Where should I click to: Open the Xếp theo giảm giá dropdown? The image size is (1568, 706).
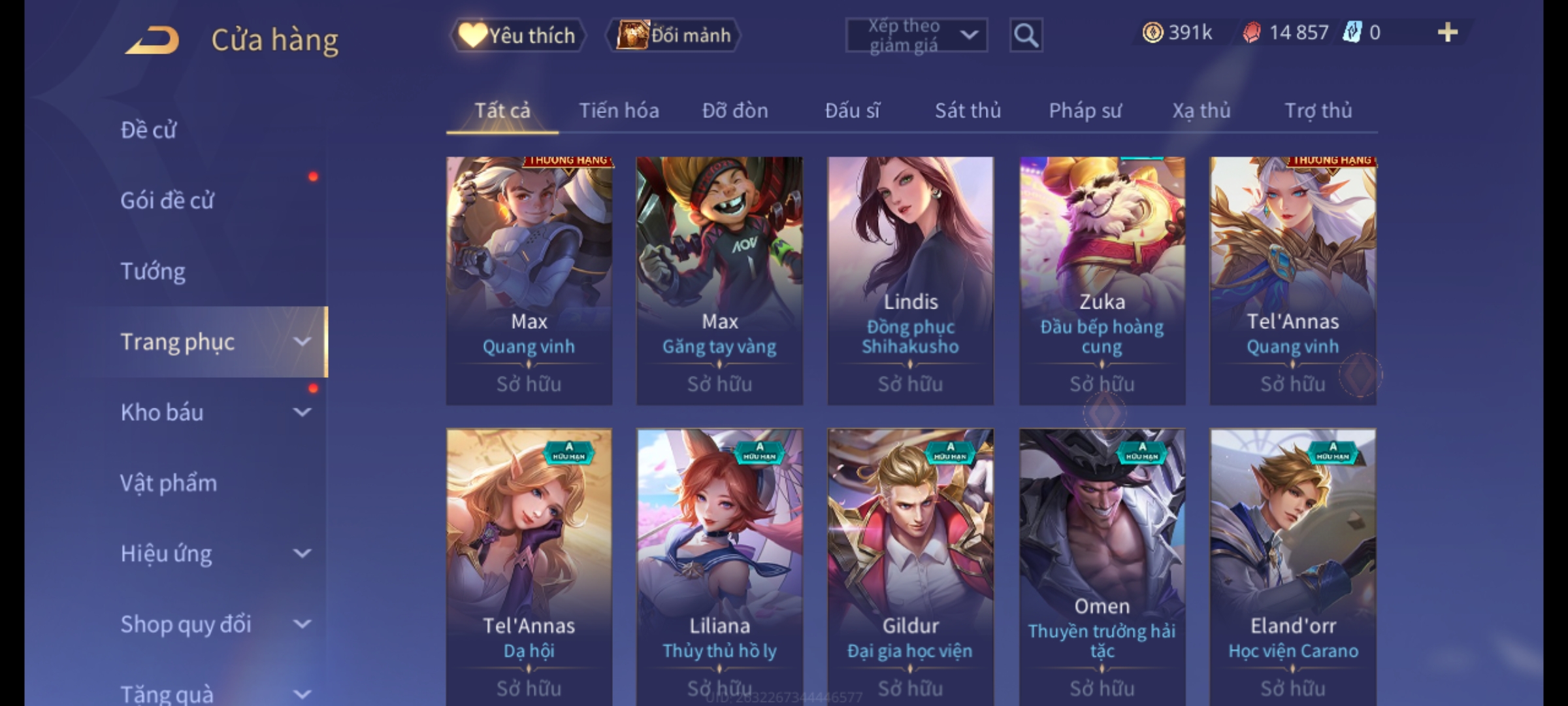coord(917,35)
